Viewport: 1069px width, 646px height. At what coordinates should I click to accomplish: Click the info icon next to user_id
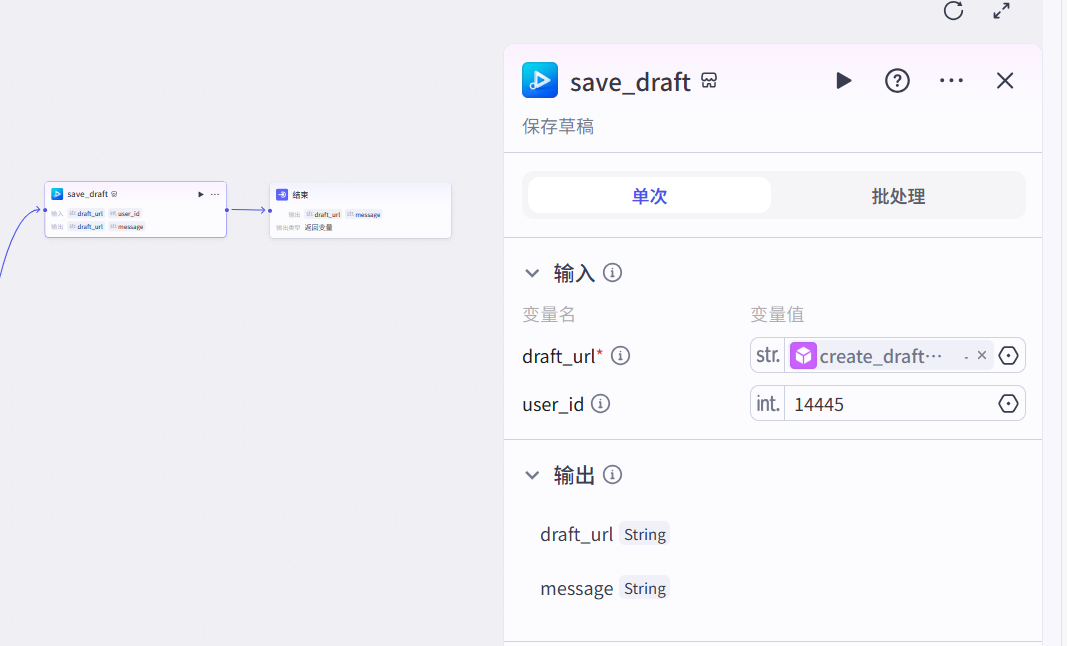click(600, 404)
